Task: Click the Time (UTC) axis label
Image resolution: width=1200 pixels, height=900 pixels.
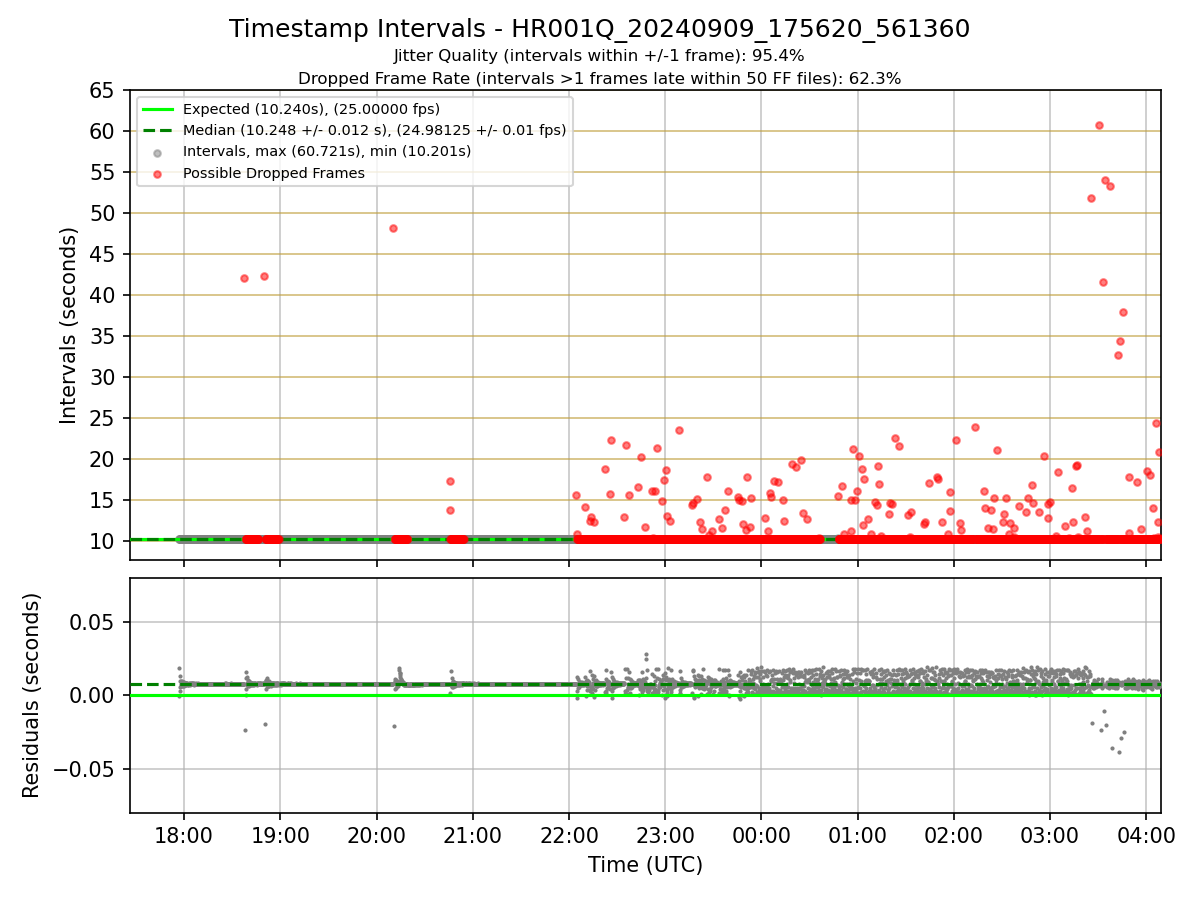Action: tap(645, 864)
